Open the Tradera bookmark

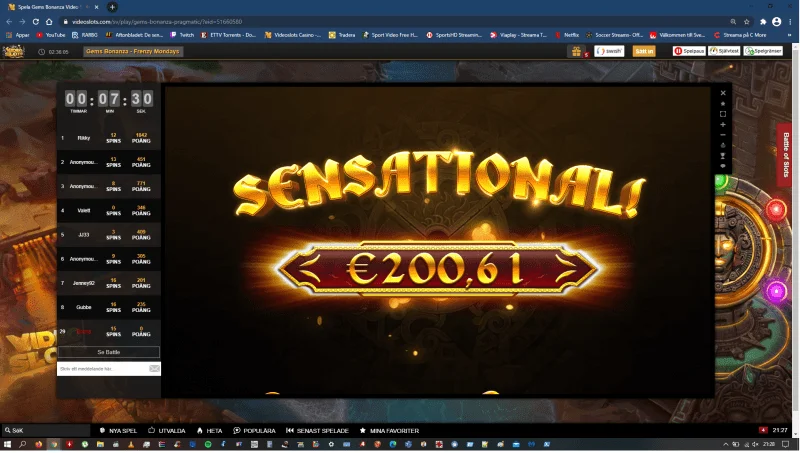[342, 35]
